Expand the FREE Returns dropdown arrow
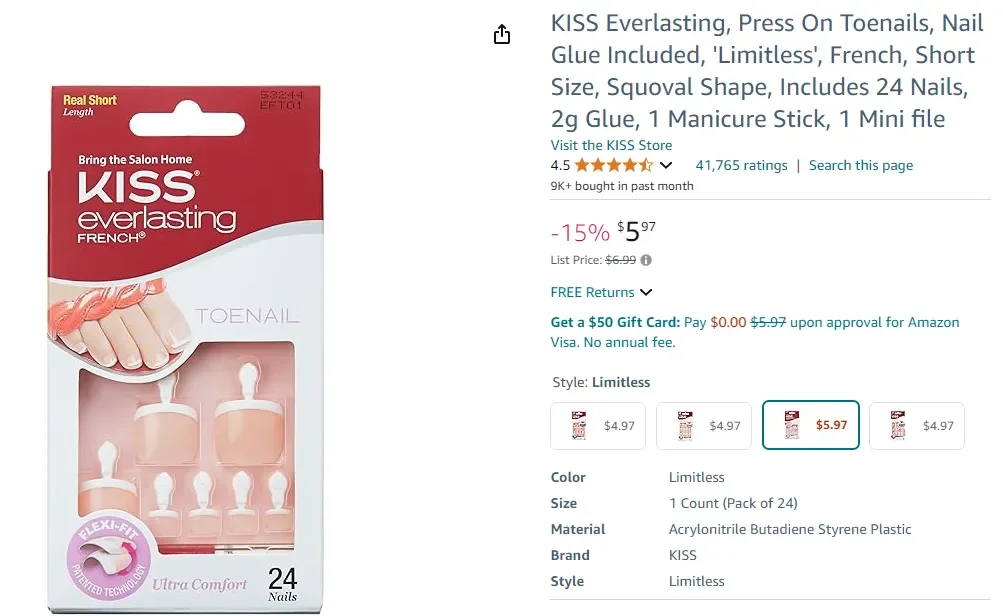 [646, 293]
